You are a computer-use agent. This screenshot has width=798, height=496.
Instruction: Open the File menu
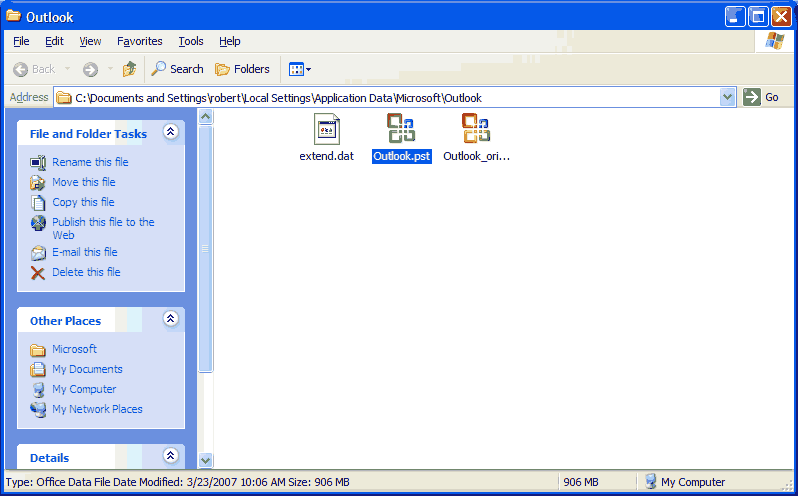(x=21, y=41)
